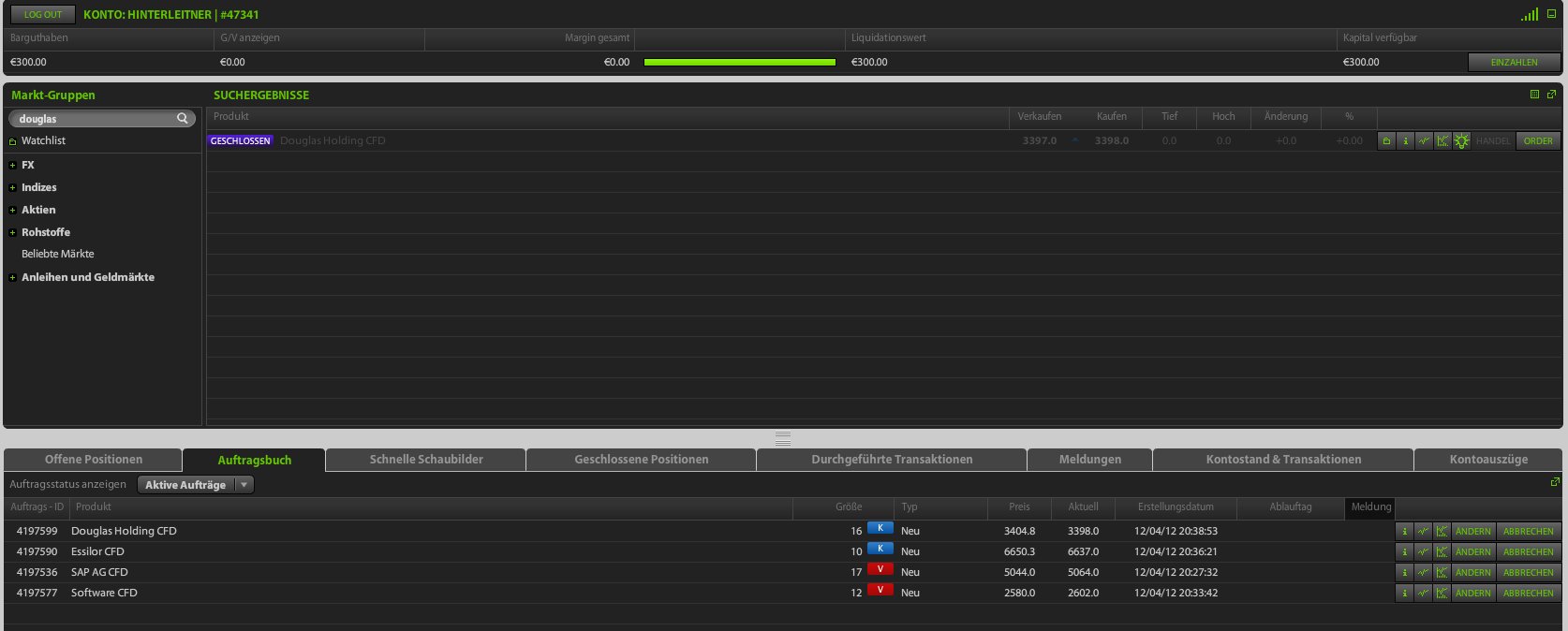Open info icon for Douglas Holding search result
Image resolution: width=1568 pixels, height=631 pixels.
pos(1405,141)
